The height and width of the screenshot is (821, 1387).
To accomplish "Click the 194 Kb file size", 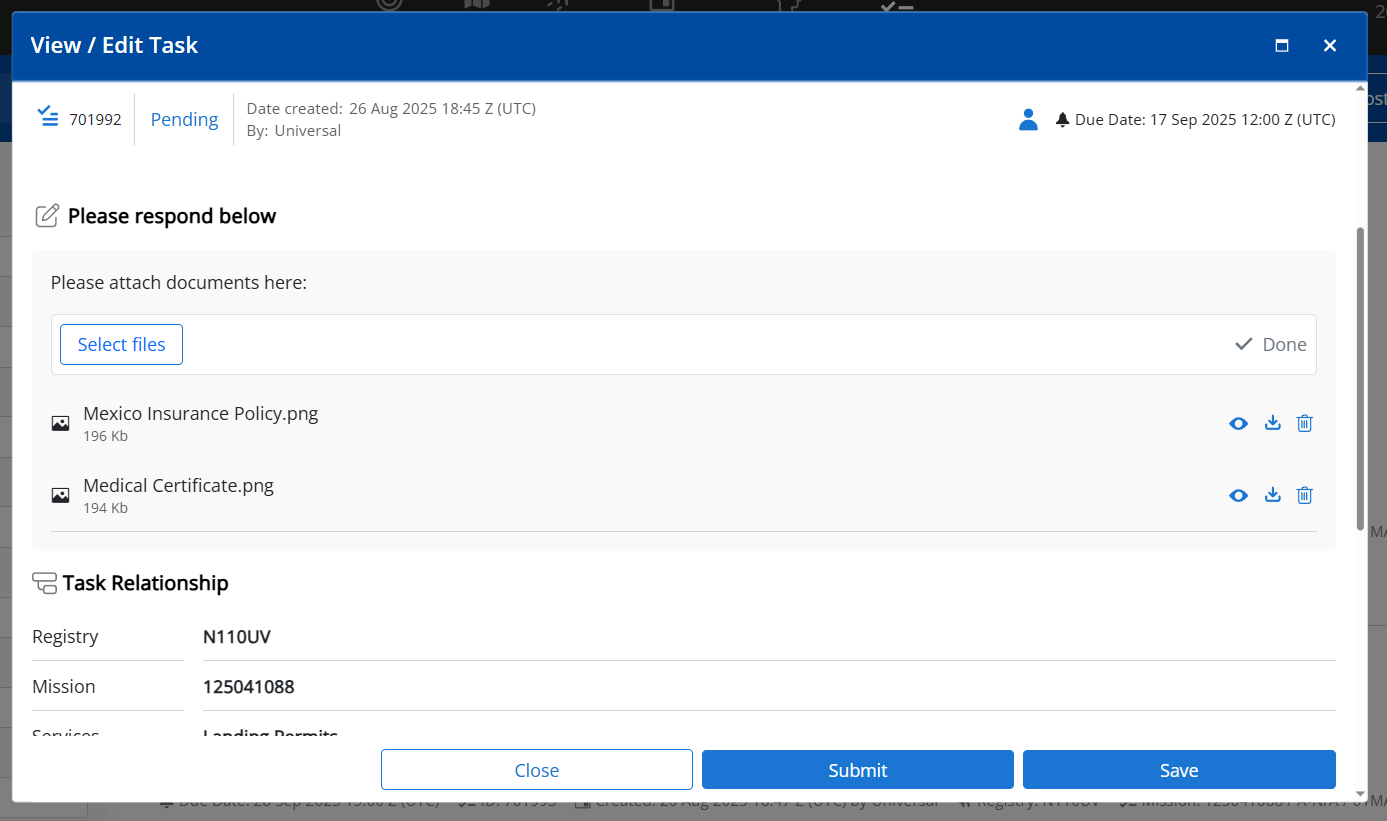I will pos(105,508).
